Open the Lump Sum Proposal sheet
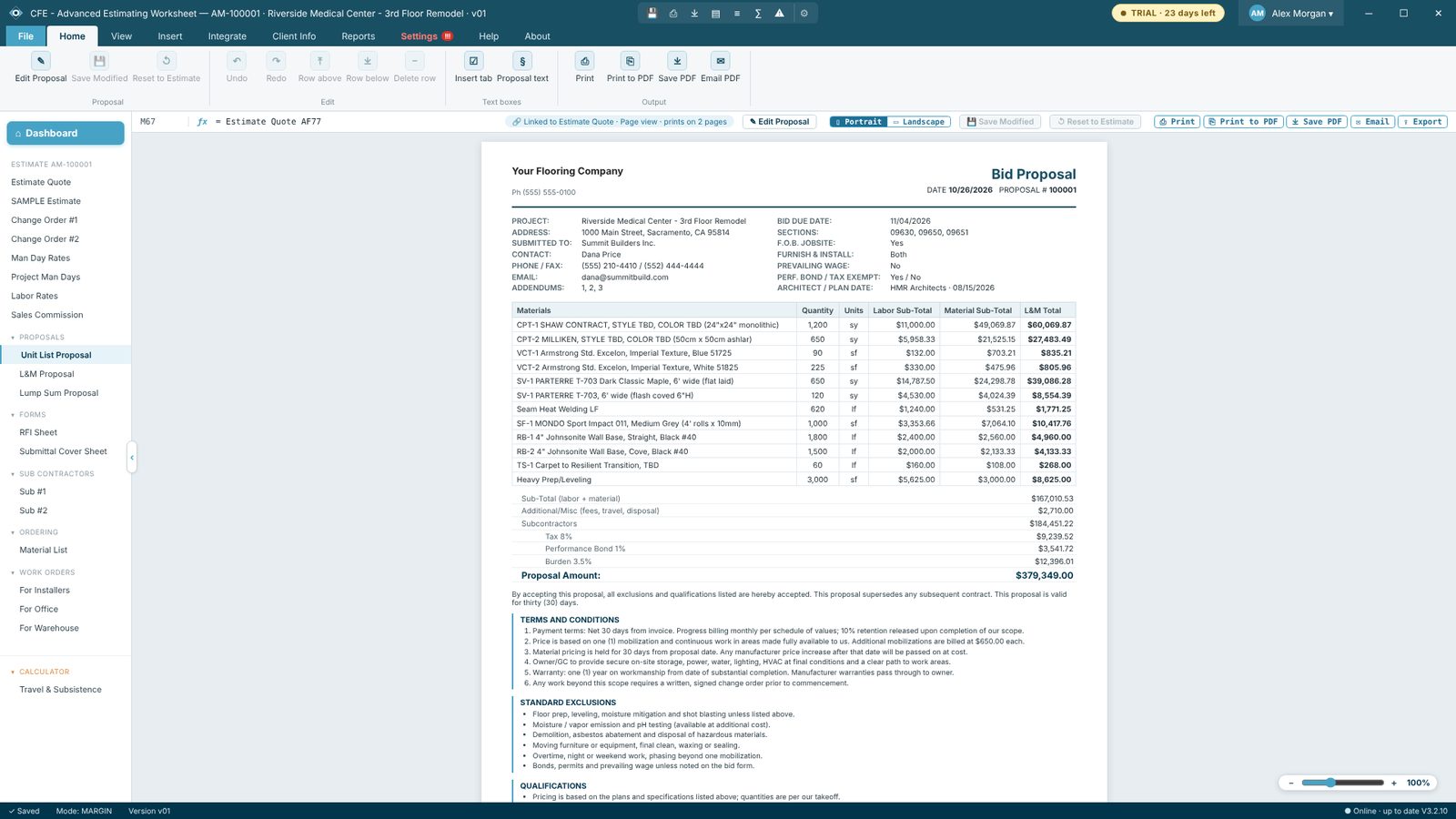Image resolution: width=1456 pixels, height=819 pixels. point(59,393)
